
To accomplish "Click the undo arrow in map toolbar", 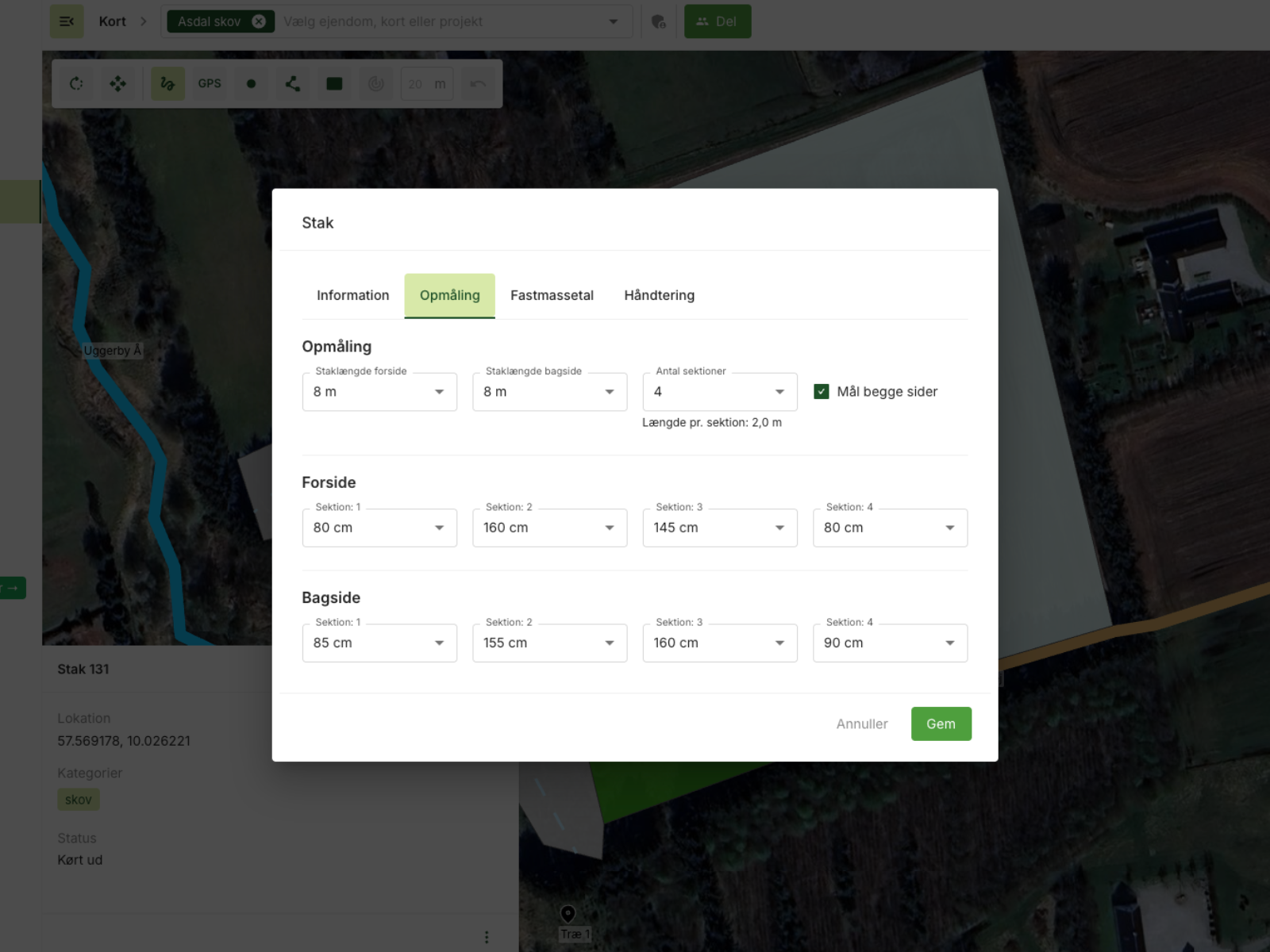I will click(478, 83).
